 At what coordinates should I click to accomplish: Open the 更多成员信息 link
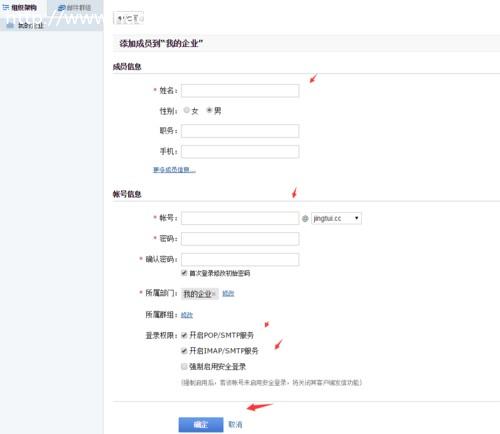tap(174, 170)
